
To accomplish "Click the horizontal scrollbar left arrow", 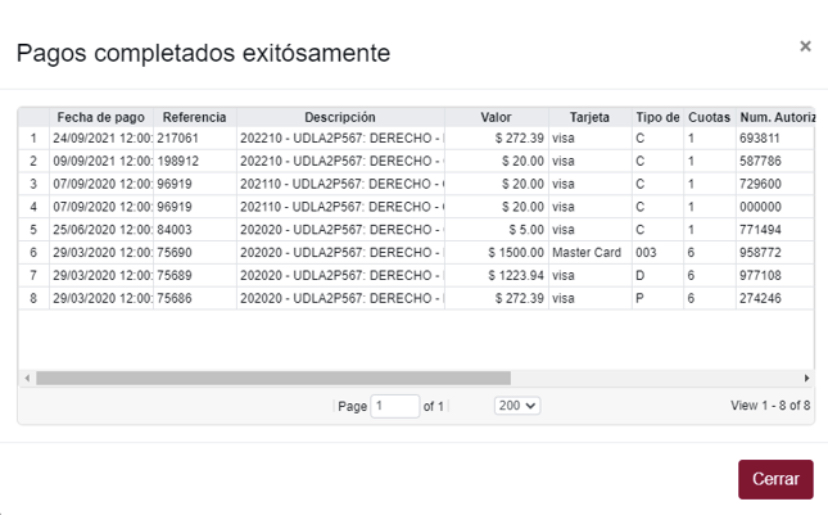I will [27, 379].
